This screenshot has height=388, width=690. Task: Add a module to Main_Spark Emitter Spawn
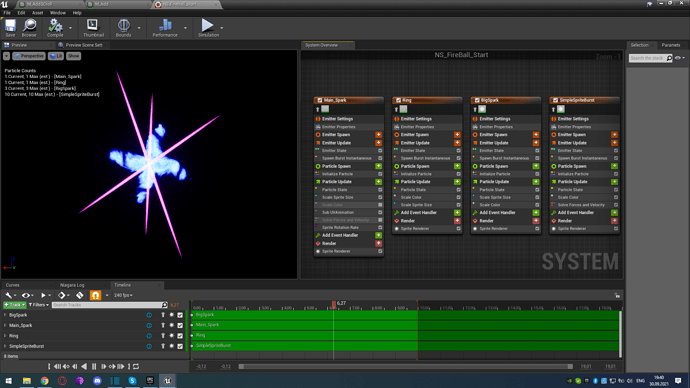point(378,135)
